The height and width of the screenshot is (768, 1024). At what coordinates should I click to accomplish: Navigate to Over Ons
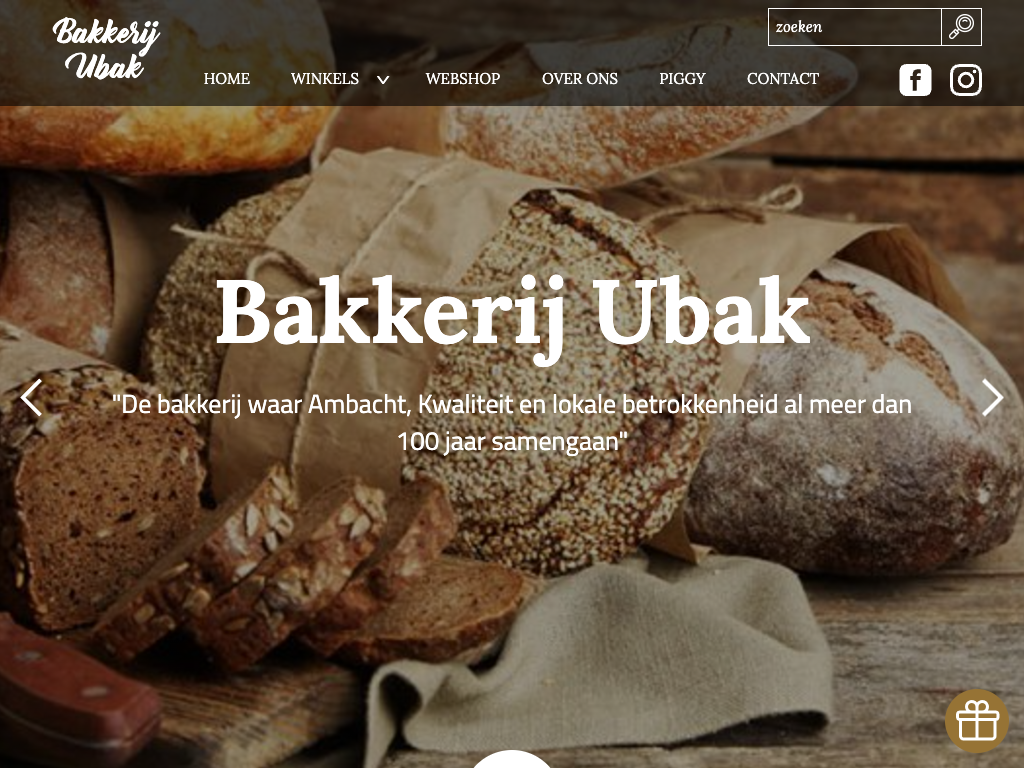(x=579, y=78)
